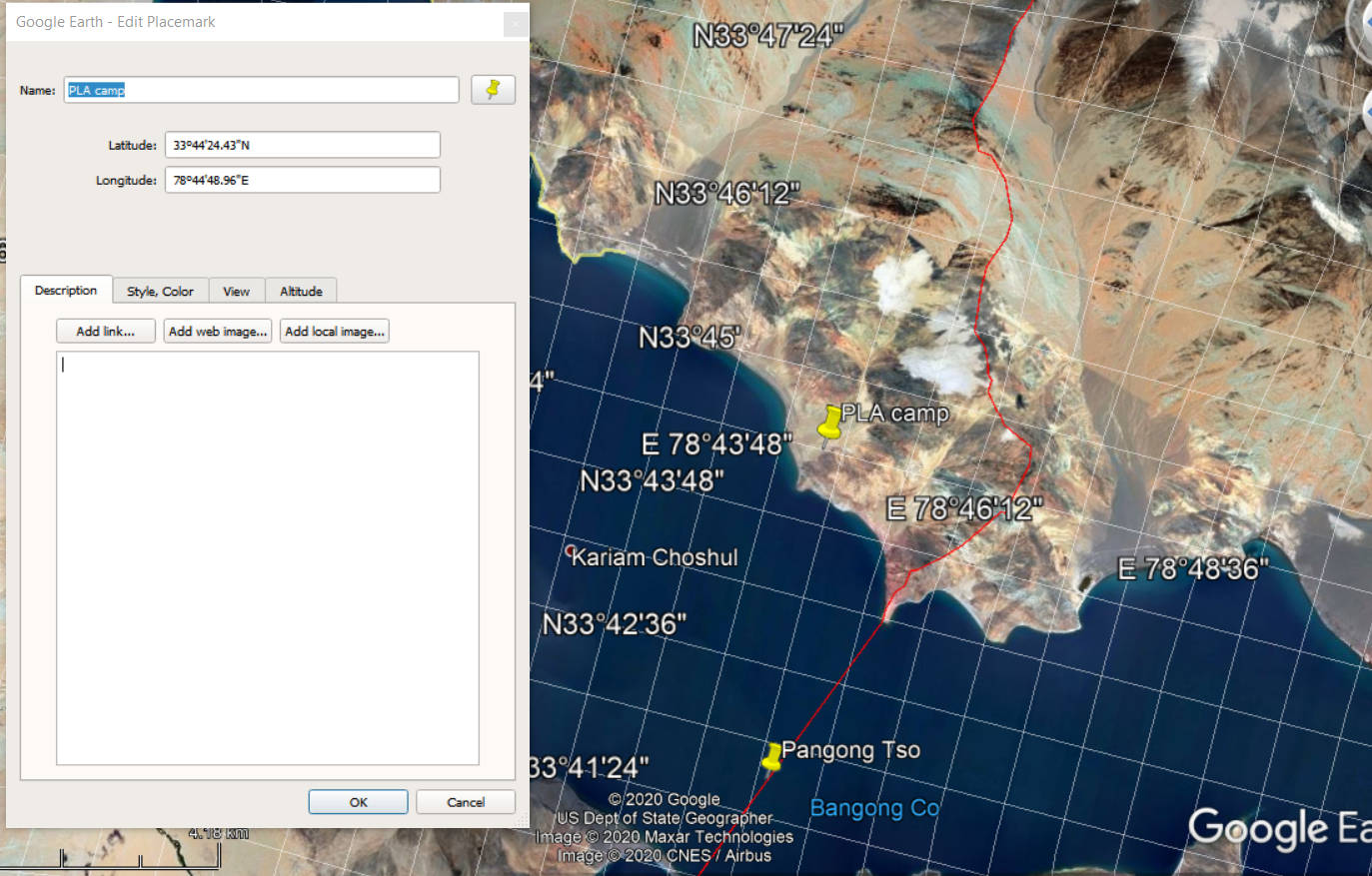The image size is (1372, 876).
Task: Click the Add link... button
Action: [x=106, y=332]
